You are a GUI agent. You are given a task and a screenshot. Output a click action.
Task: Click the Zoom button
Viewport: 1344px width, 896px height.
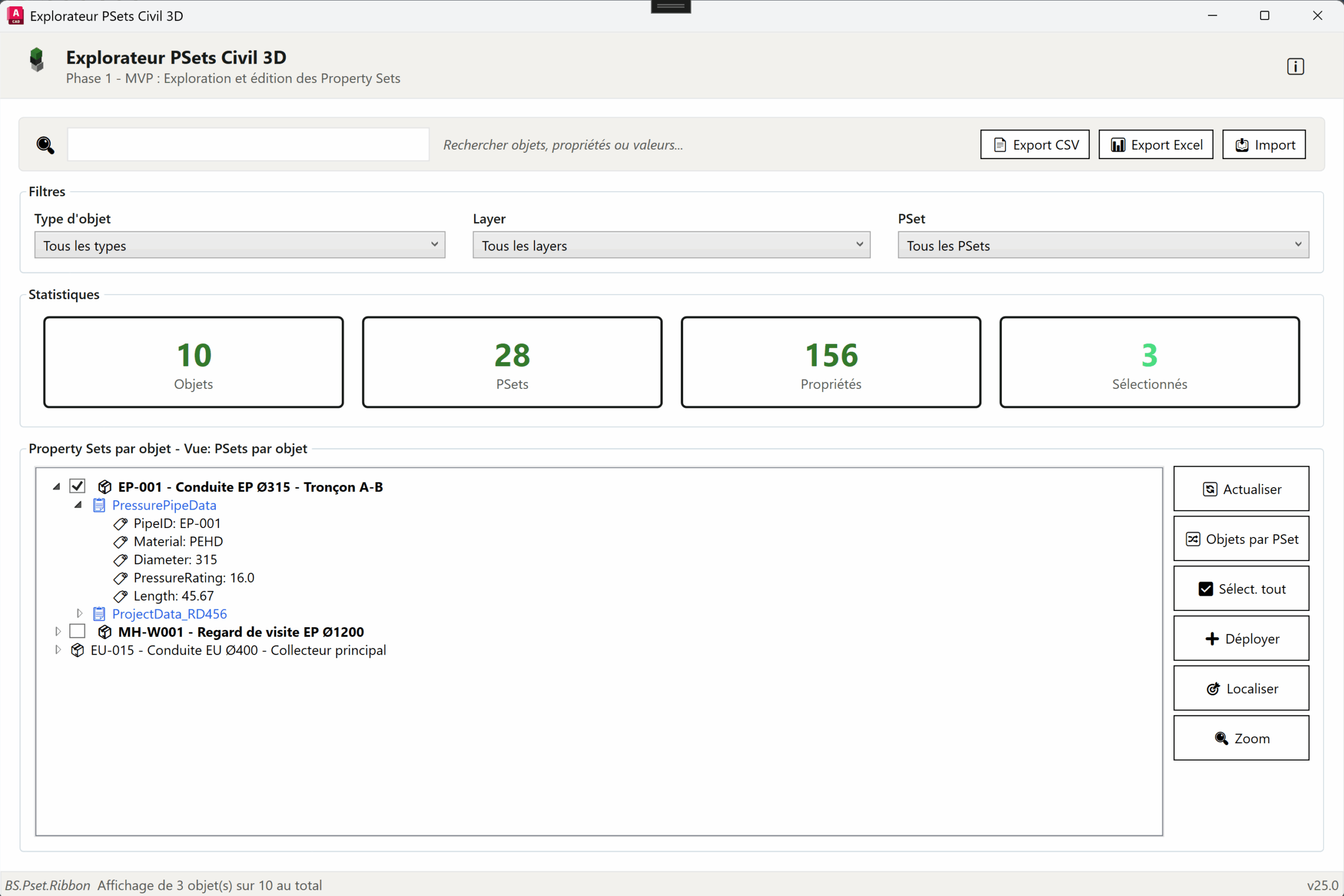[1241, 737]
